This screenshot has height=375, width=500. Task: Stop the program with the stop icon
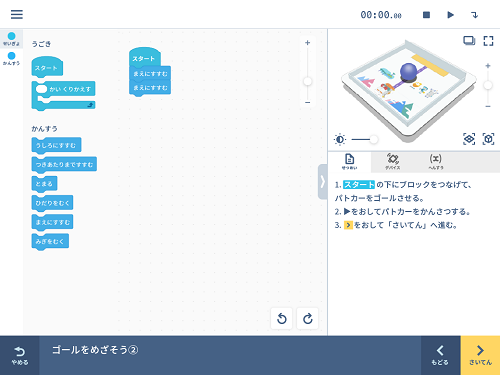pyautogui.click(x=426, y=15)
